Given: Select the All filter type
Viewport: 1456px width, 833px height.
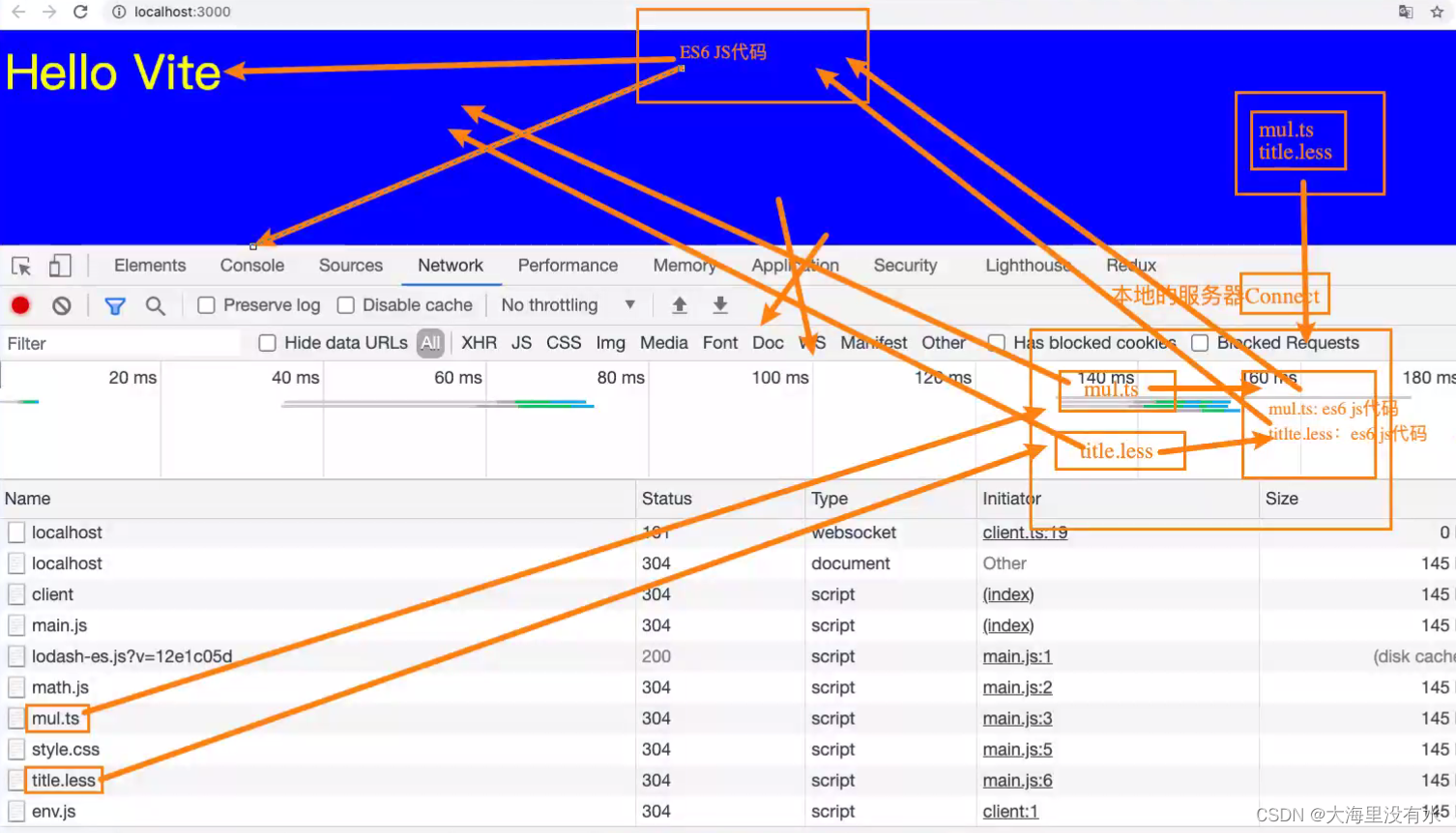Looking at the screenshot, I should [x=430, y=343].
